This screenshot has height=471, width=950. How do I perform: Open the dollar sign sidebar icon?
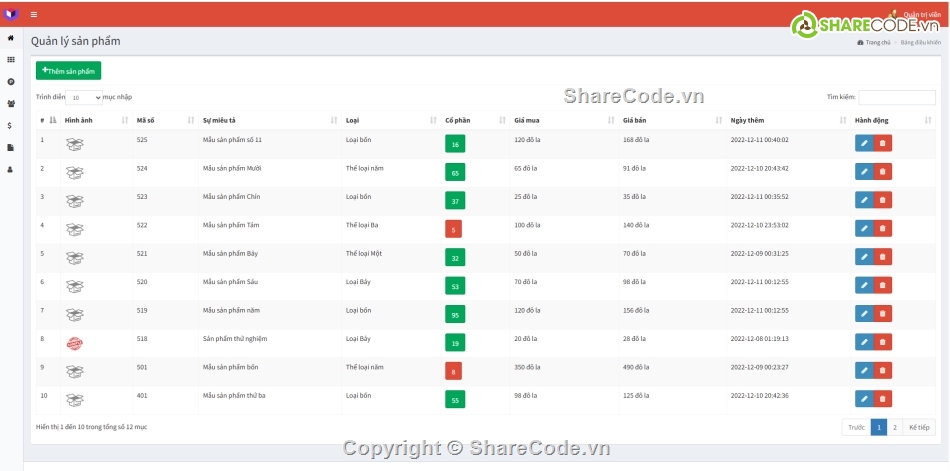(11, 125)
